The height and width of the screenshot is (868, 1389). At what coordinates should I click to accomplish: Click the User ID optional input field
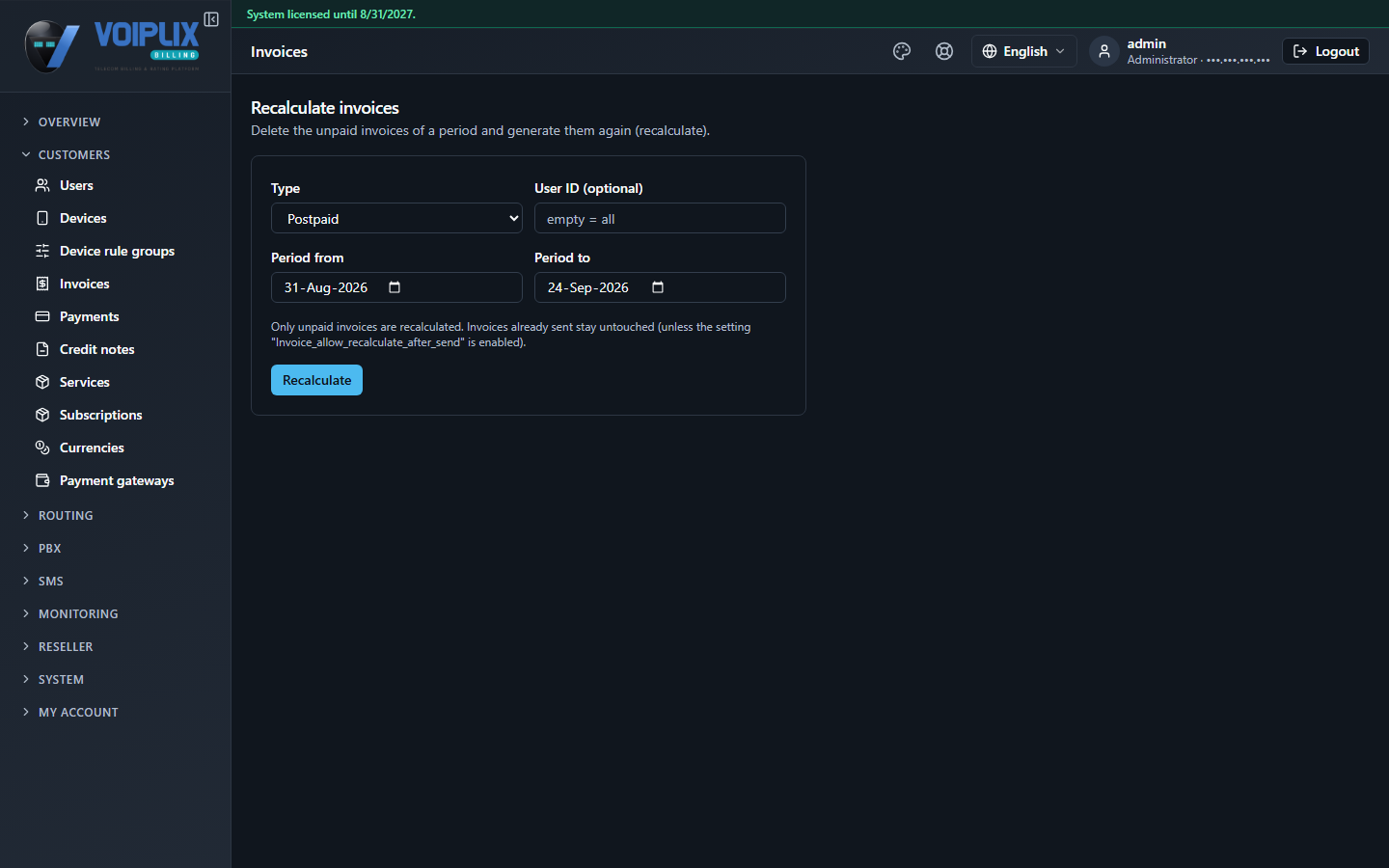point(660,218)
